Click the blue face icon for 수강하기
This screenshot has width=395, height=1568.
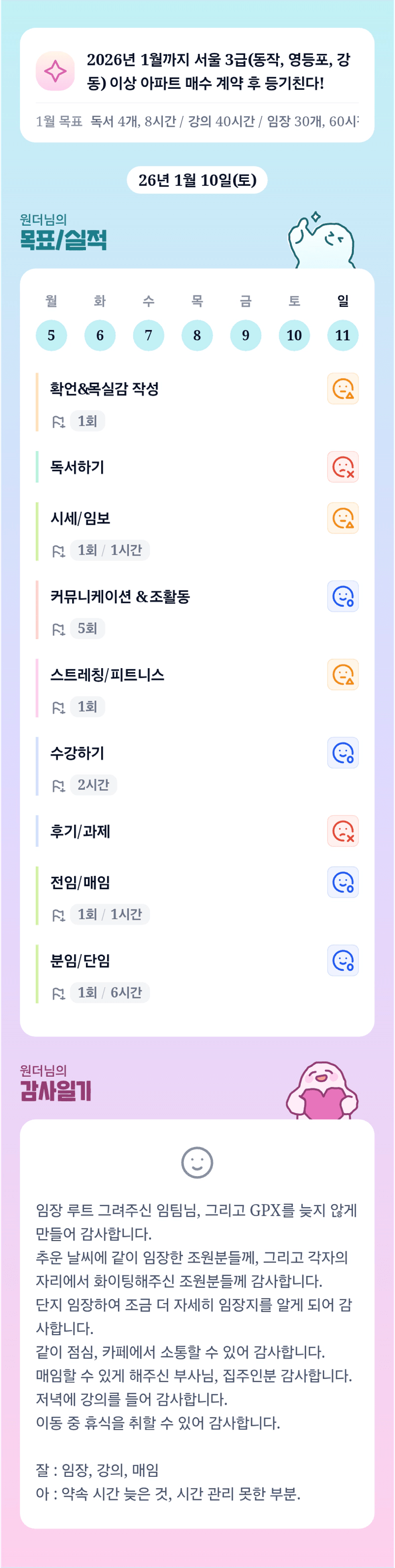point(342,753)
